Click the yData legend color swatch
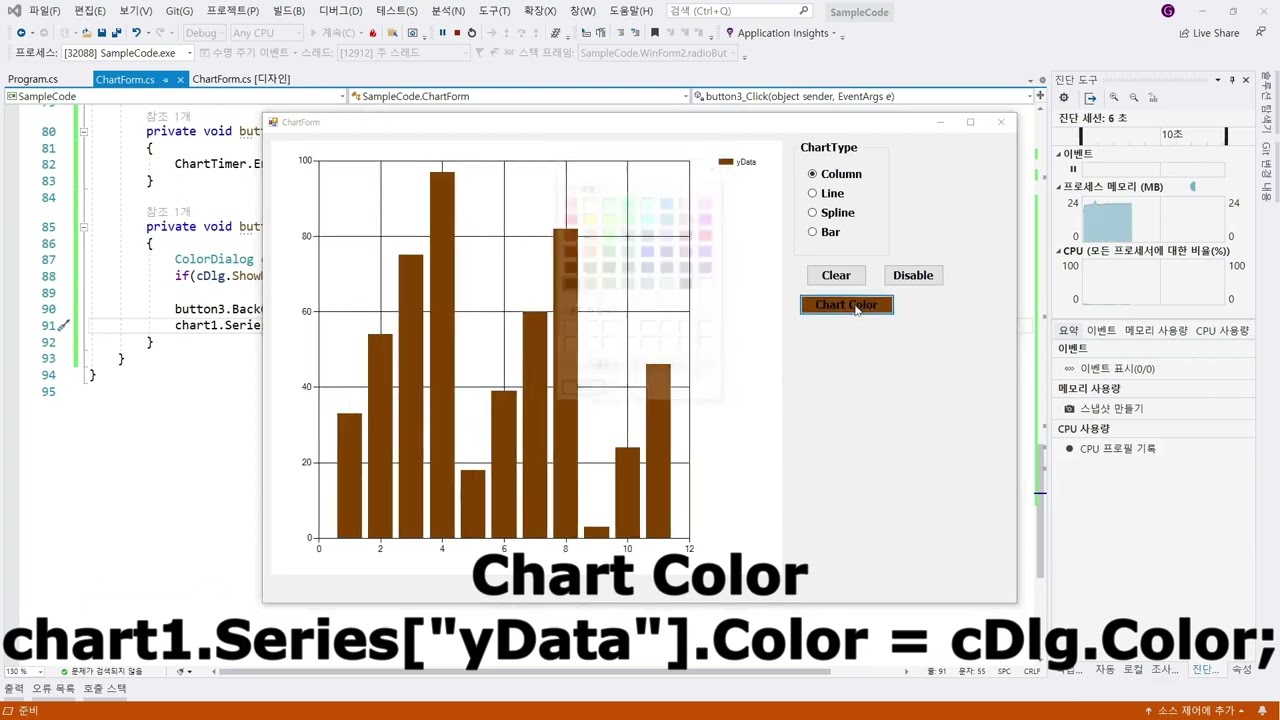Viewport: 1280px width, 720px height. 726,162
